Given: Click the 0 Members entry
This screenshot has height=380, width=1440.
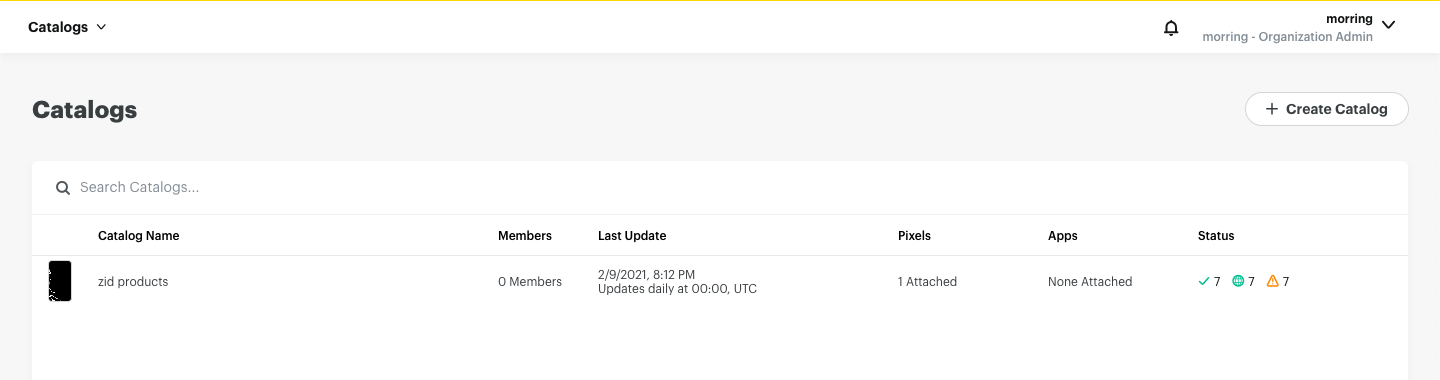Looking at the screenshot, I should 530,282.
